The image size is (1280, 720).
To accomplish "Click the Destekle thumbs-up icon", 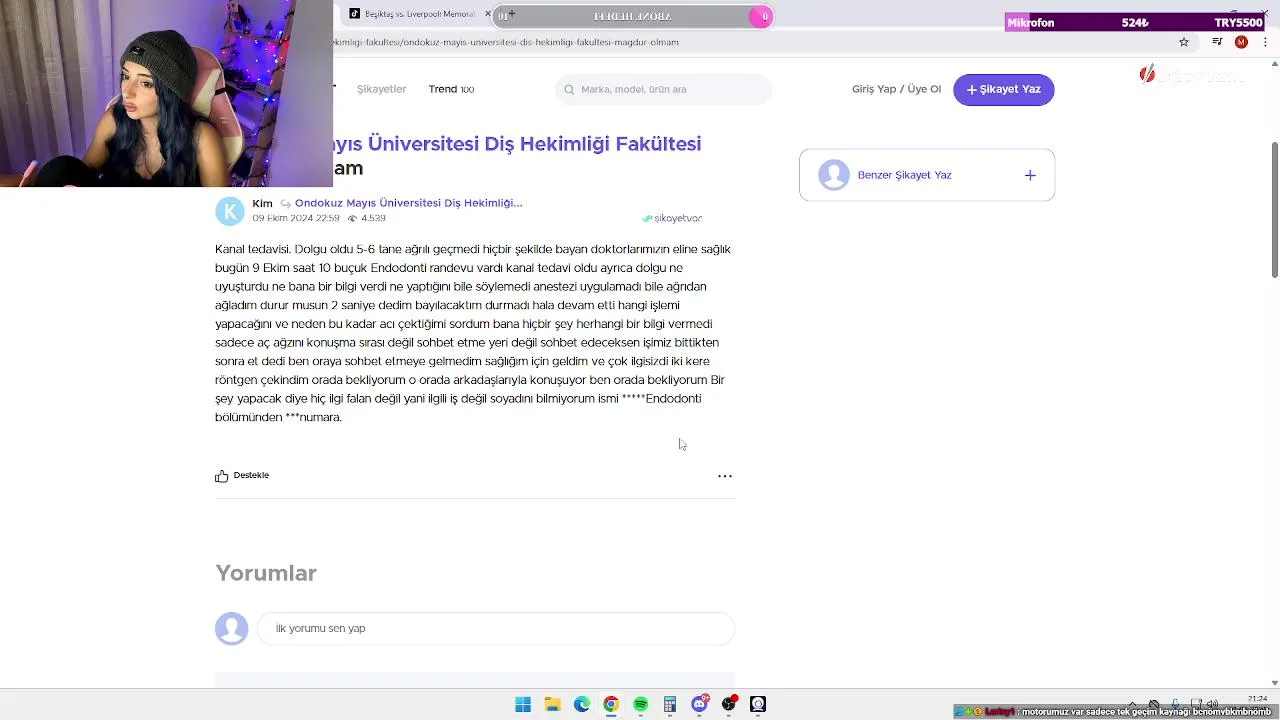I will [221, 476].
